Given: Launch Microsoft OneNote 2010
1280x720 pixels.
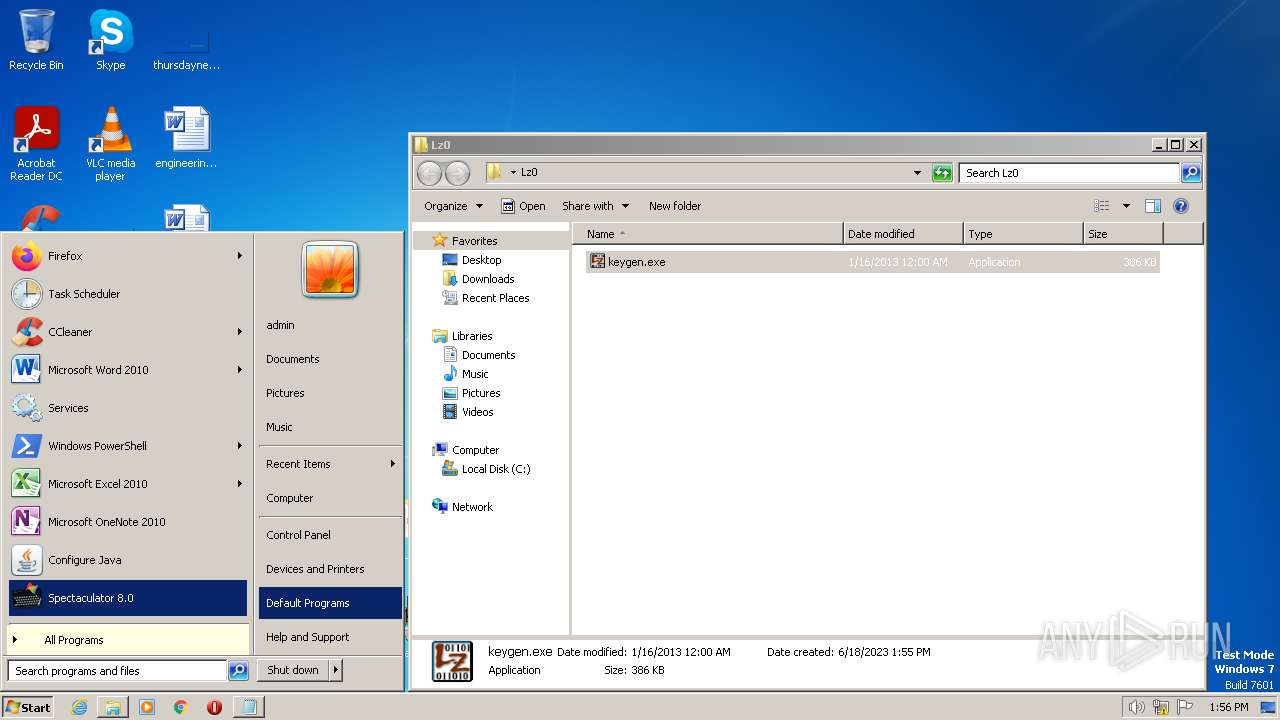Looking at the screenshot, I should click(128, 522).
